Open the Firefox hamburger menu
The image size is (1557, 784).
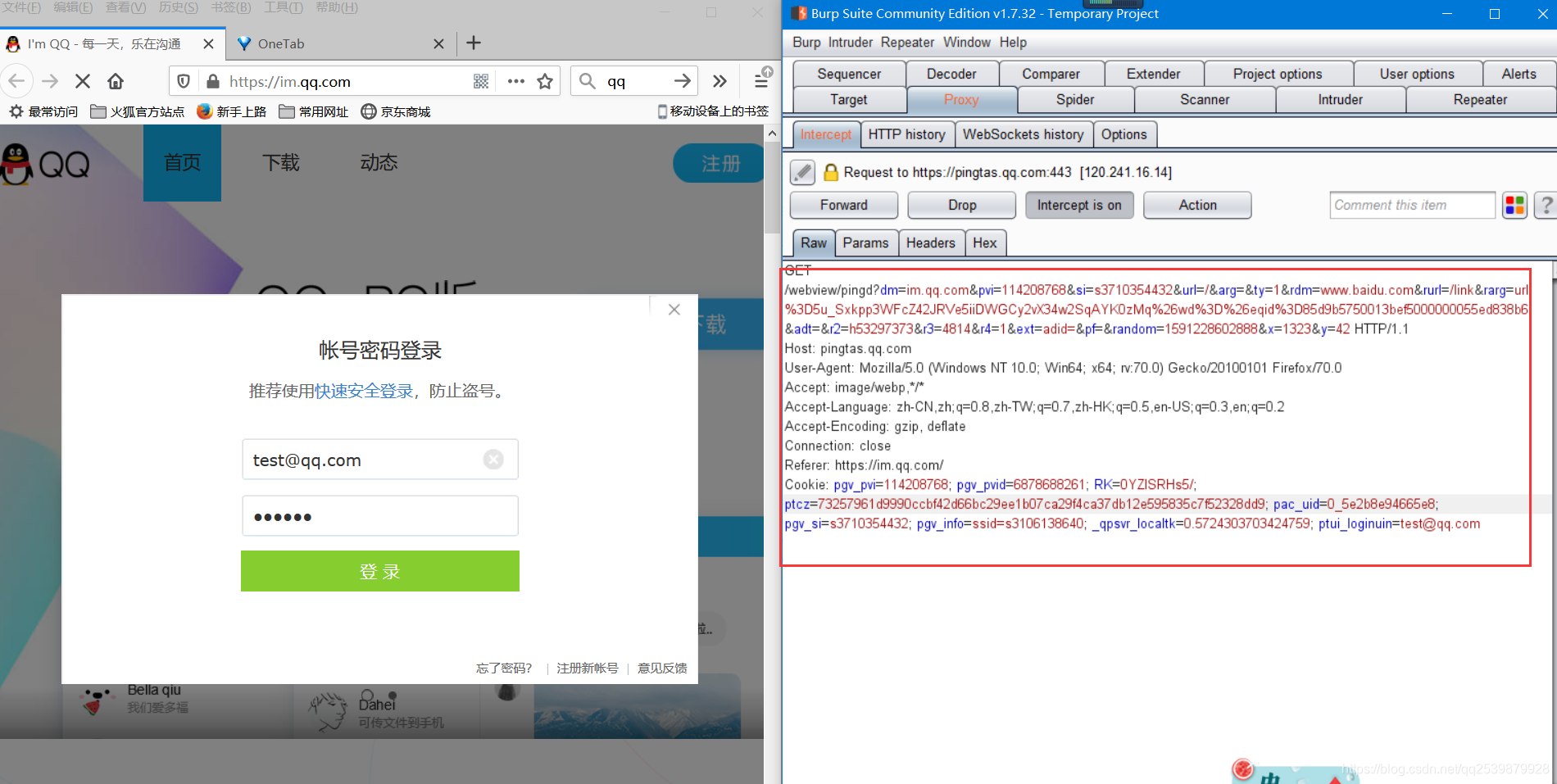tap(761, 81)
